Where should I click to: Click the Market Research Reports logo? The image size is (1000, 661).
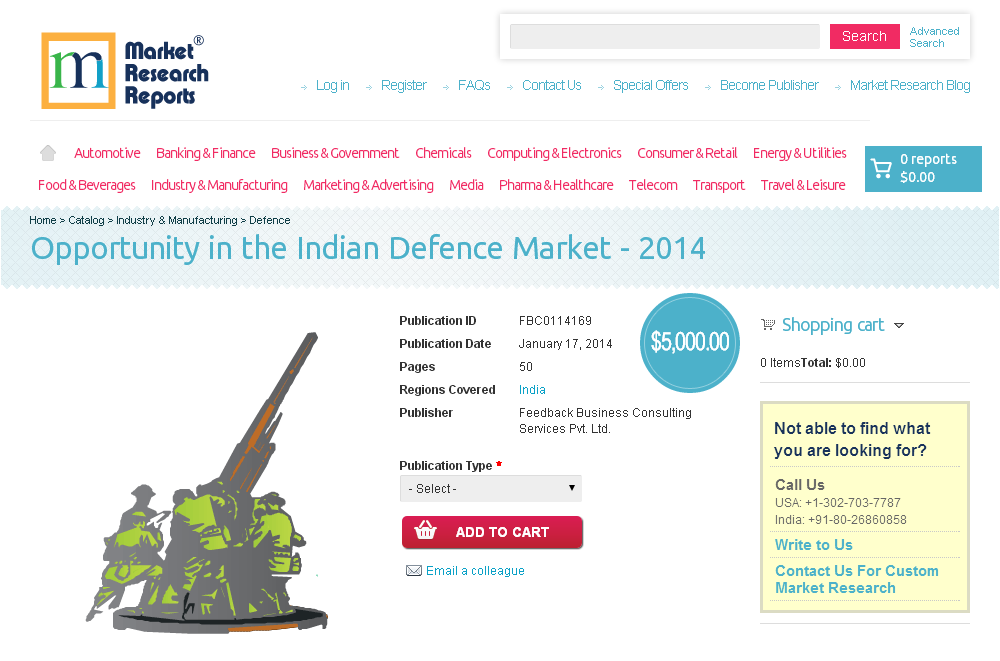[x=124, y=70]
